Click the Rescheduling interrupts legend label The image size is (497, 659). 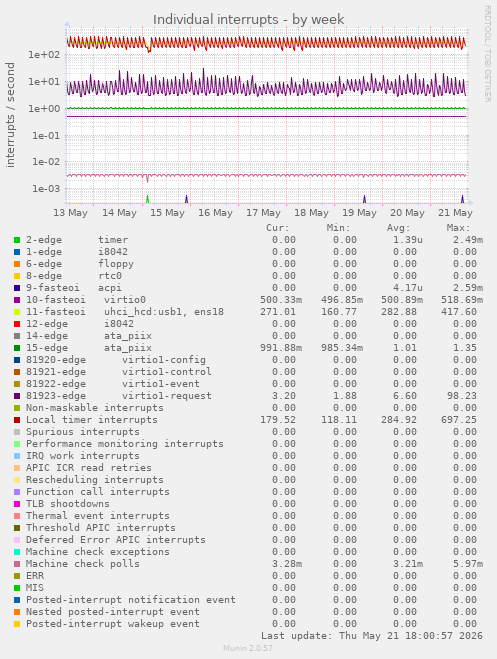coord(95,480)
